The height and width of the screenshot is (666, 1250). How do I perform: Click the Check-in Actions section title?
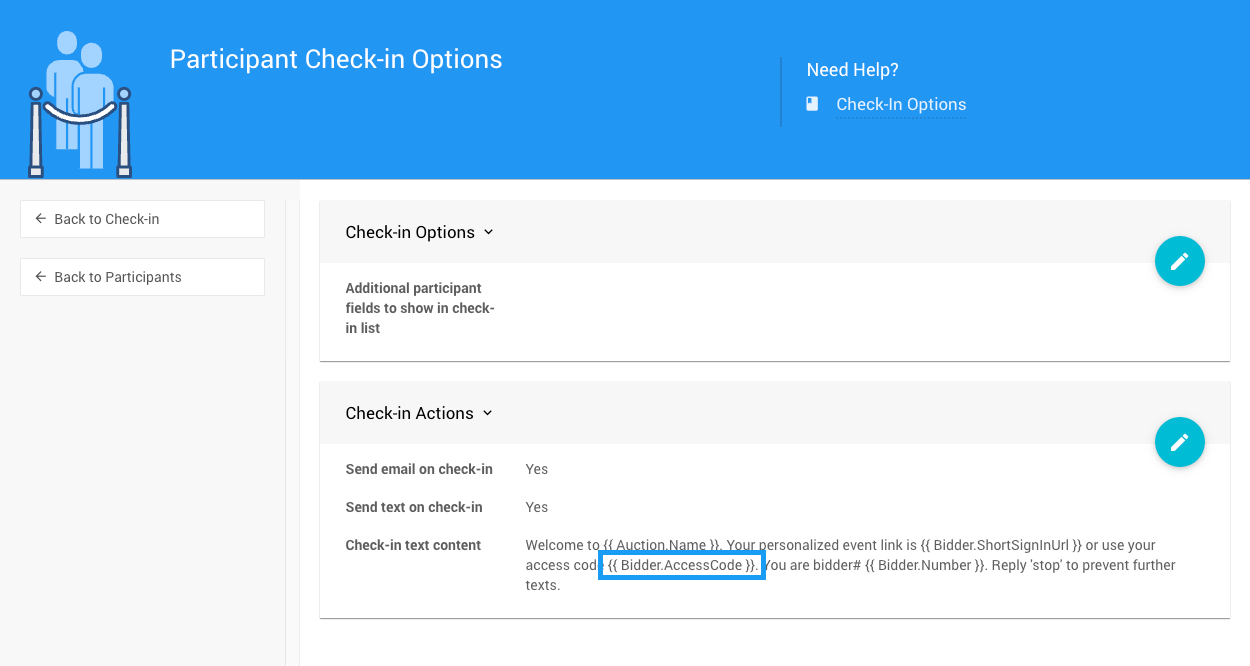click(409, 413)
